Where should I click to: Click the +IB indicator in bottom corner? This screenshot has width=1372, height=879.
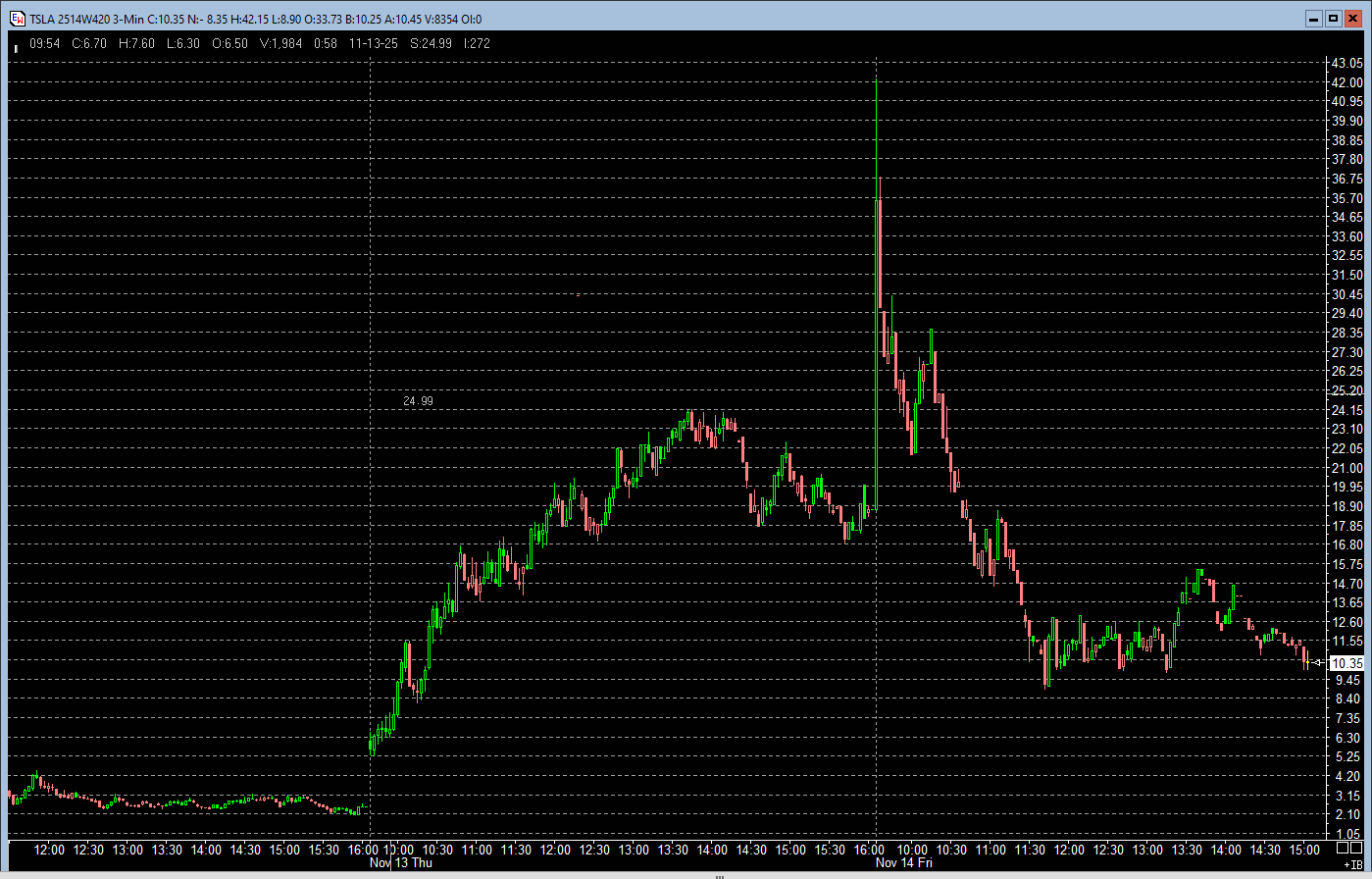click(1351, 865)
